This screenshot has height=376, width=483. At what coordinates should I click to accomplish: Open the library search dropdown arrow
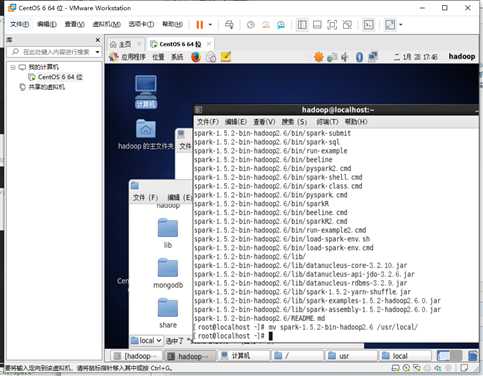coord(97,52)
